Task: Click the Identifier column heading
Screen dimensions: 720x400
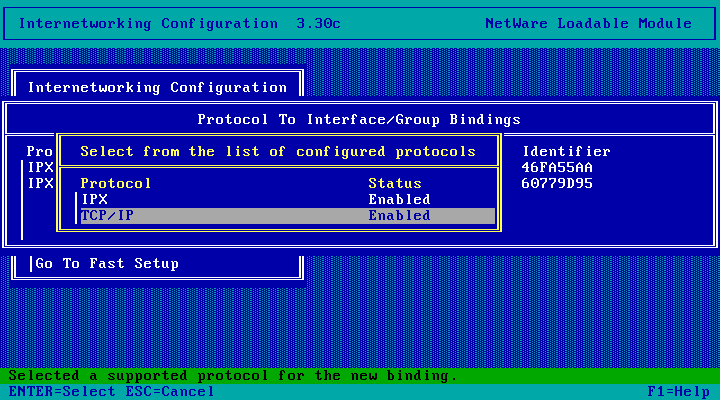Action: click(x=566, y=151)
